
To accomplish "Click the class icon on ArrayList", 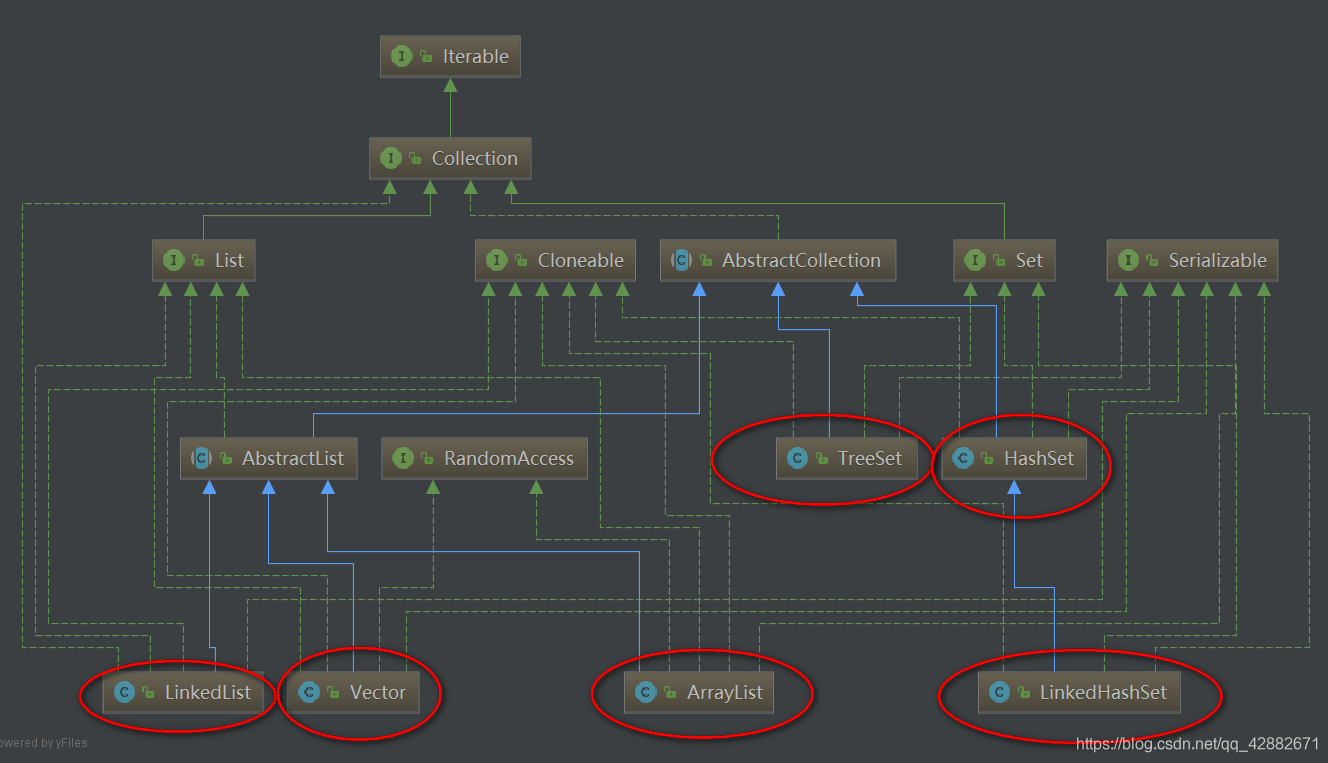I will (x=646, y=692).
